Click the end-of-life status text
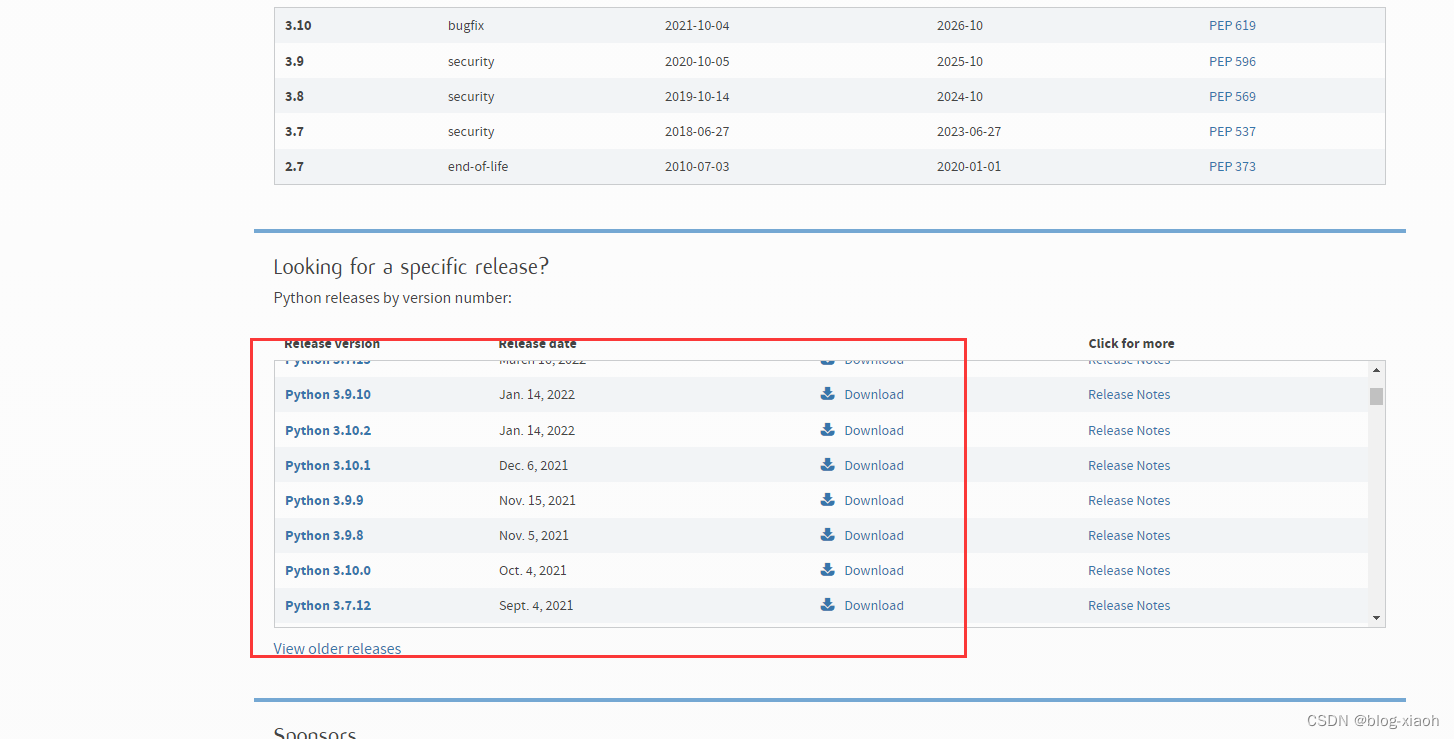This screenshot has height=739, width=1454. 478,167
